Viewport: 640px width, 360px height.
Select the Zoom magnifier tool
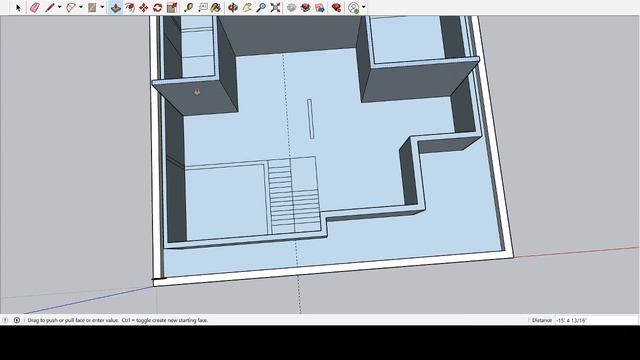tap(261, 7)
